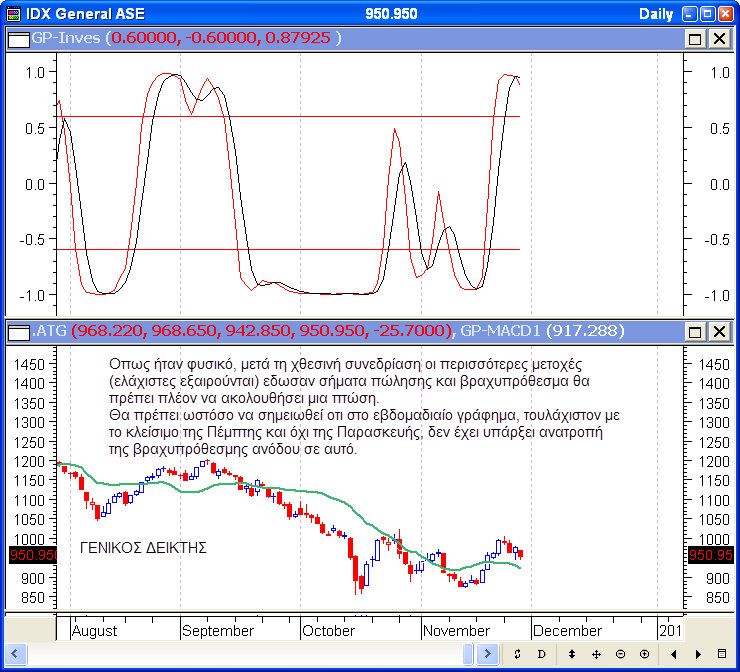Click the scrollbar right arrow button
This screenshot has width=740, height=672.
coord(487,654)
